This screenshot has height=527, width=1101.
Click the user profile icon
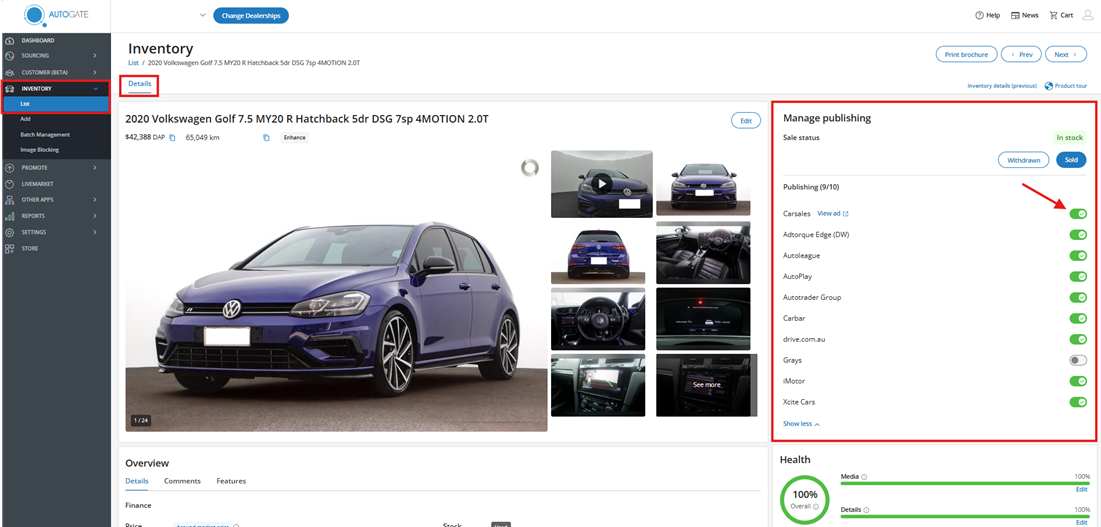point(1088,15)
